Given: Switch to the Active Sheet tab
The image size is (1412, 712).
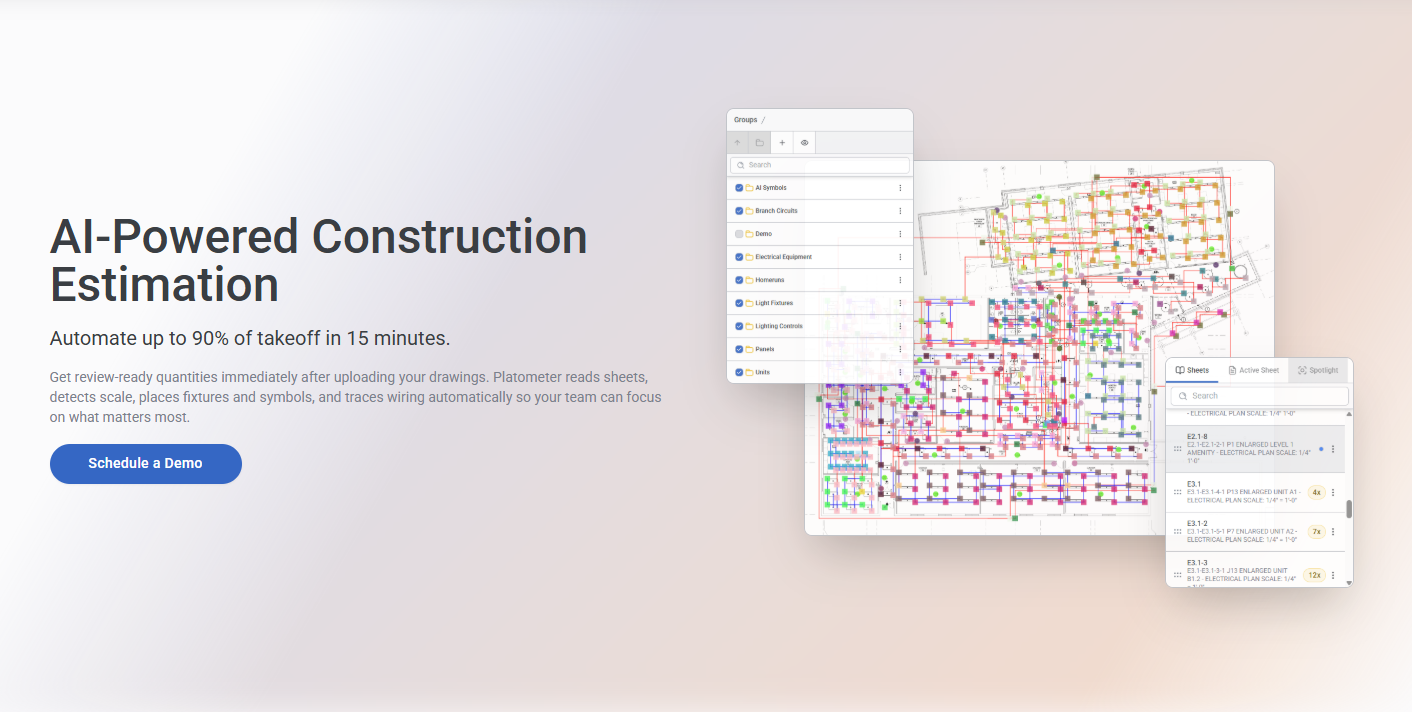Looking at the screenshot, I should point(1254,370).
